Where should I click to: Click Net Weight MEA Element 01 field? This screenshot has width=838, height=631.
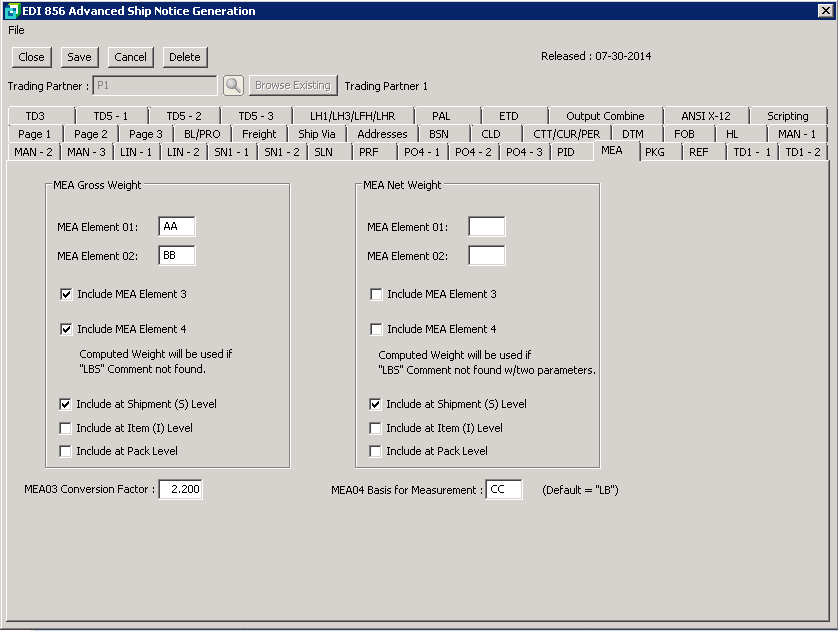486,227
